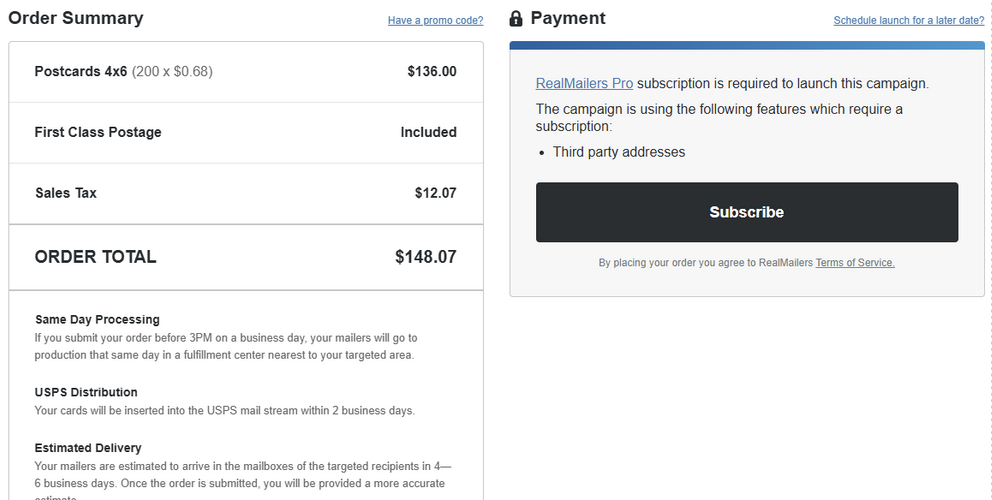The height and width of the screenshot is (500, 992).
Task: Click the Subscribe button
Action: 747,212
